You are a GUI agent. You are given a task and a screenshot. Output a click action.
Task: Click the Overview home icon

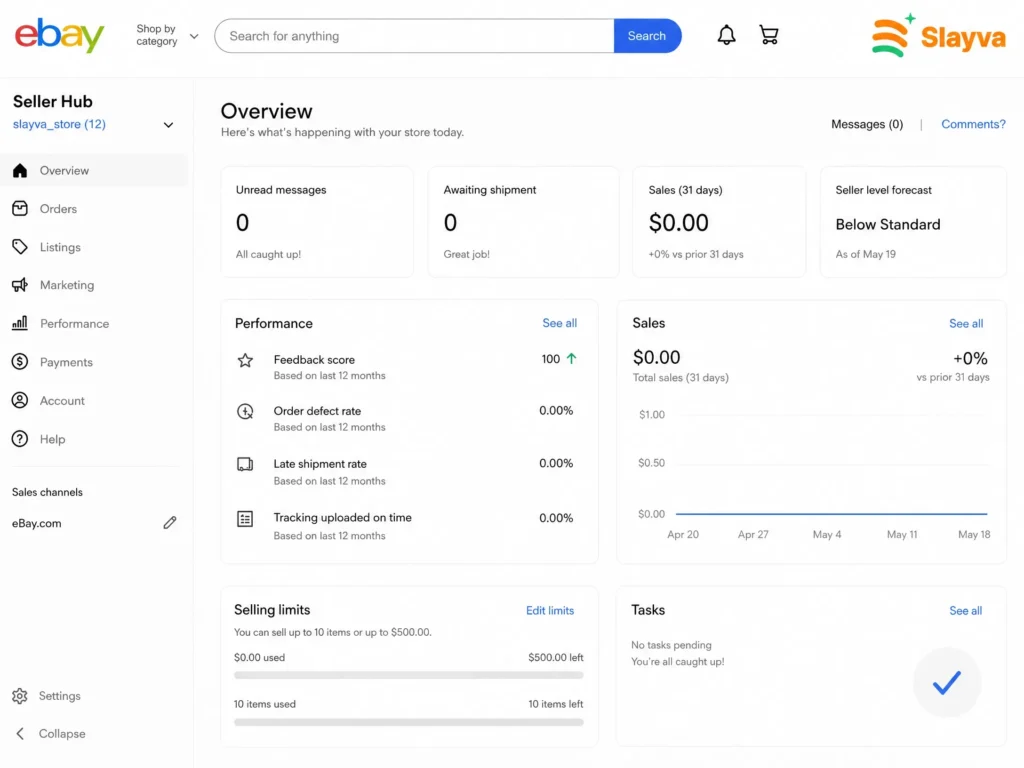click(x=20, y=170)
